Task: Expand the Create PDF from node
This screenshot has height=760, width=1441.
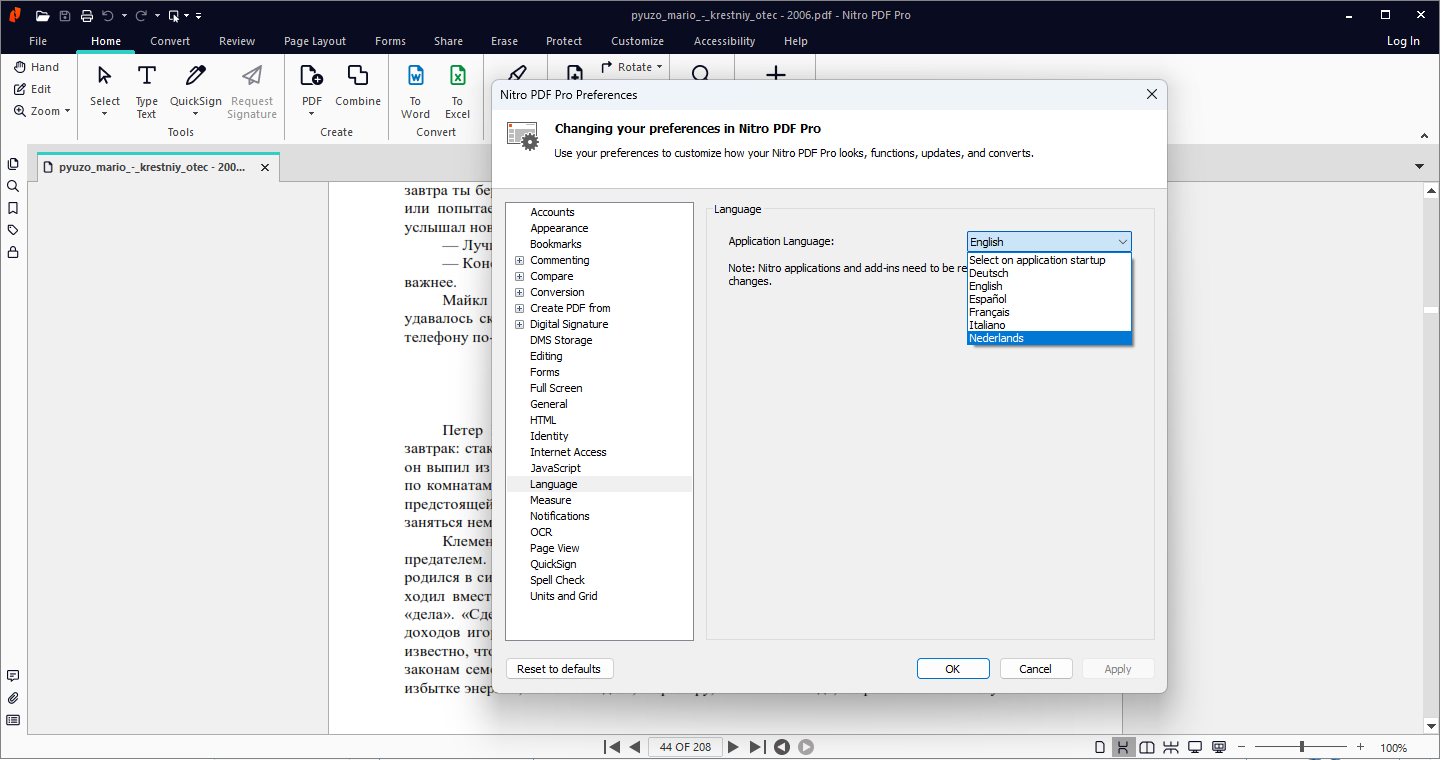Action: pos(519,308)
